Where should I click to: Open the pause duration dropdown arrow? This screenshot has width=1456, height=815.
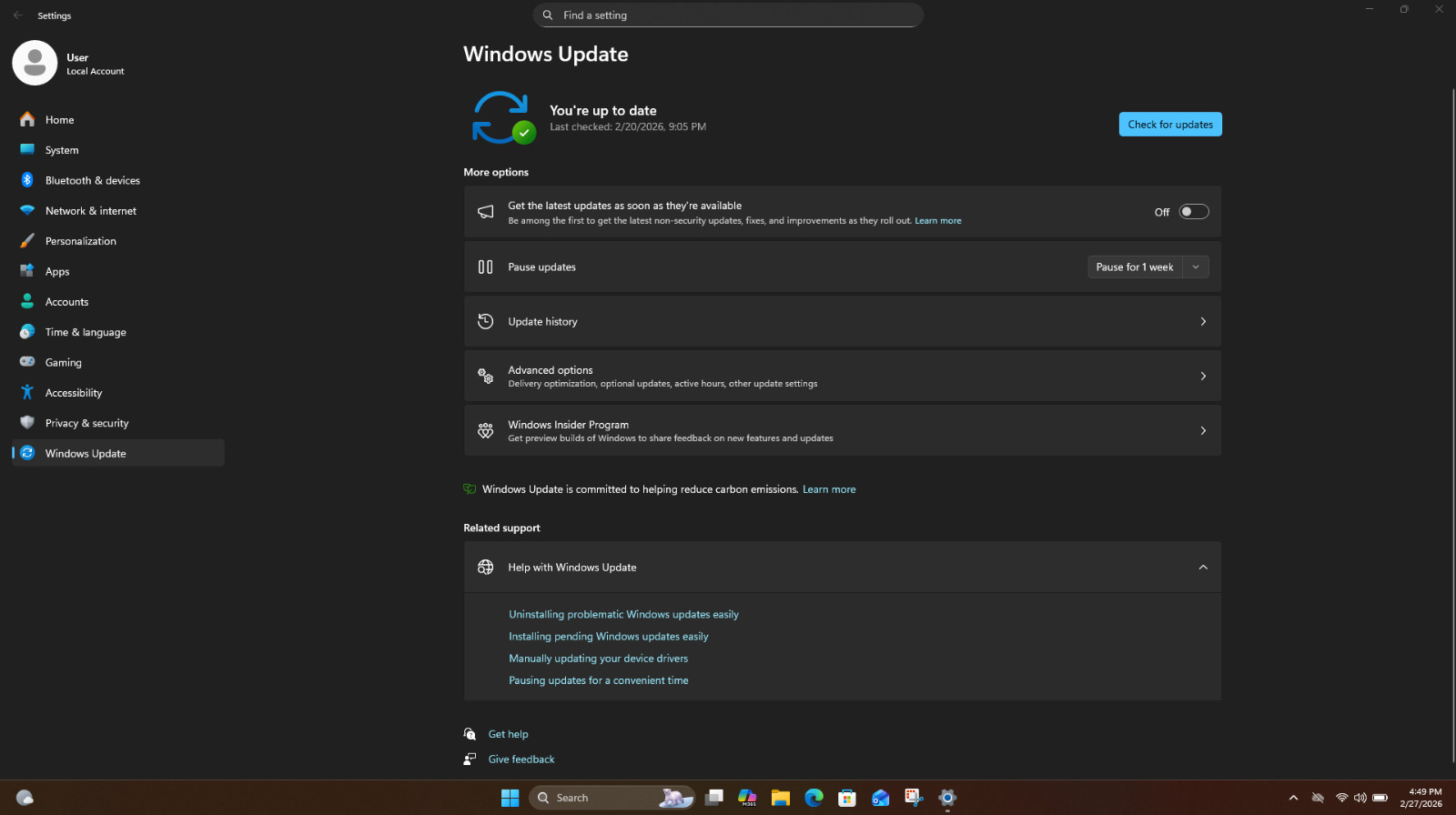tap(1196, 267)
